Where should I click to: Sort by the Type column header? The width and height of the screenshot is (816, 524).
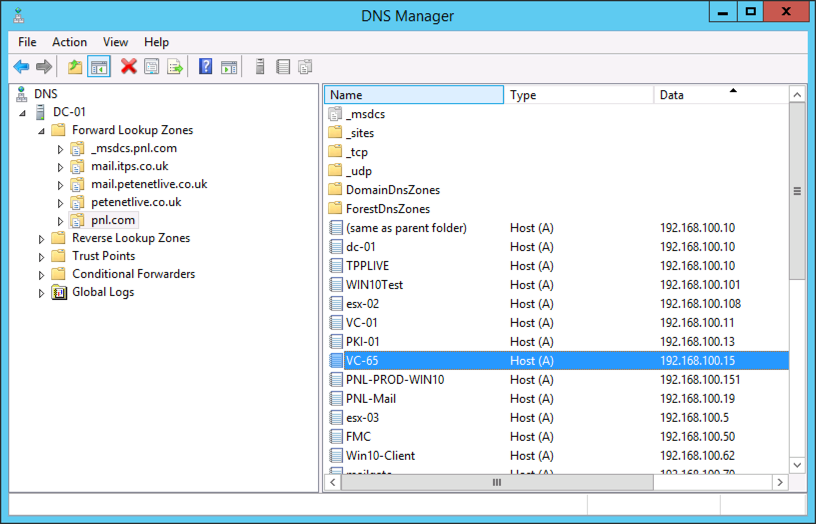579,95
